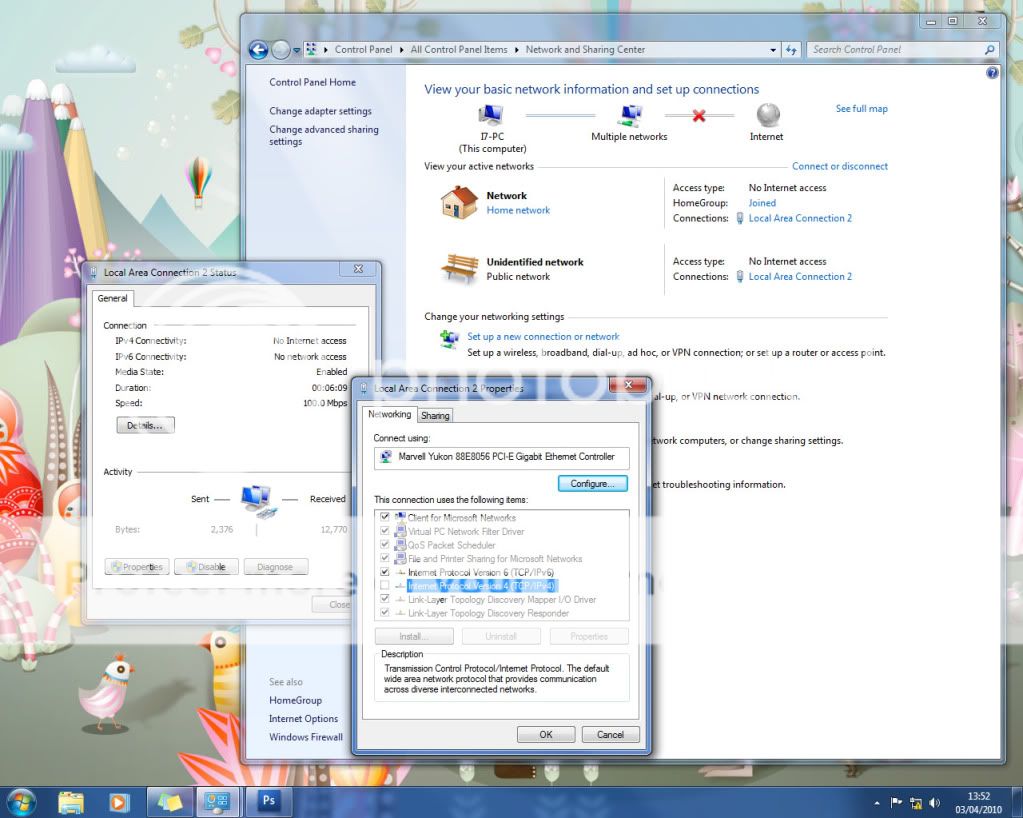Open Internet Options under See also
The width and height of the screenshot is (1023, 818).
click(303, 718)
